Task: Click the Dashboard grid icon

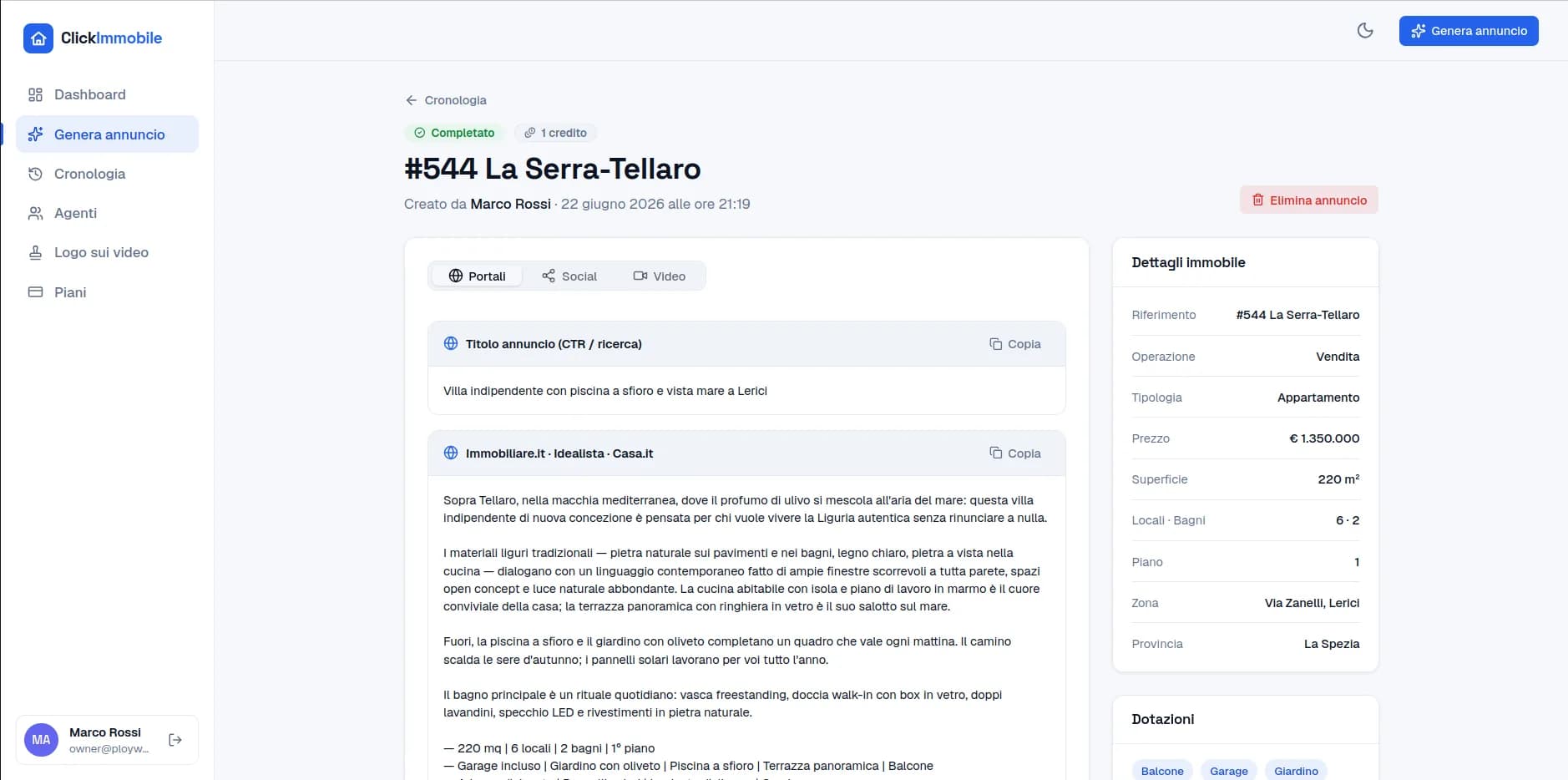Action: [35, 94]
